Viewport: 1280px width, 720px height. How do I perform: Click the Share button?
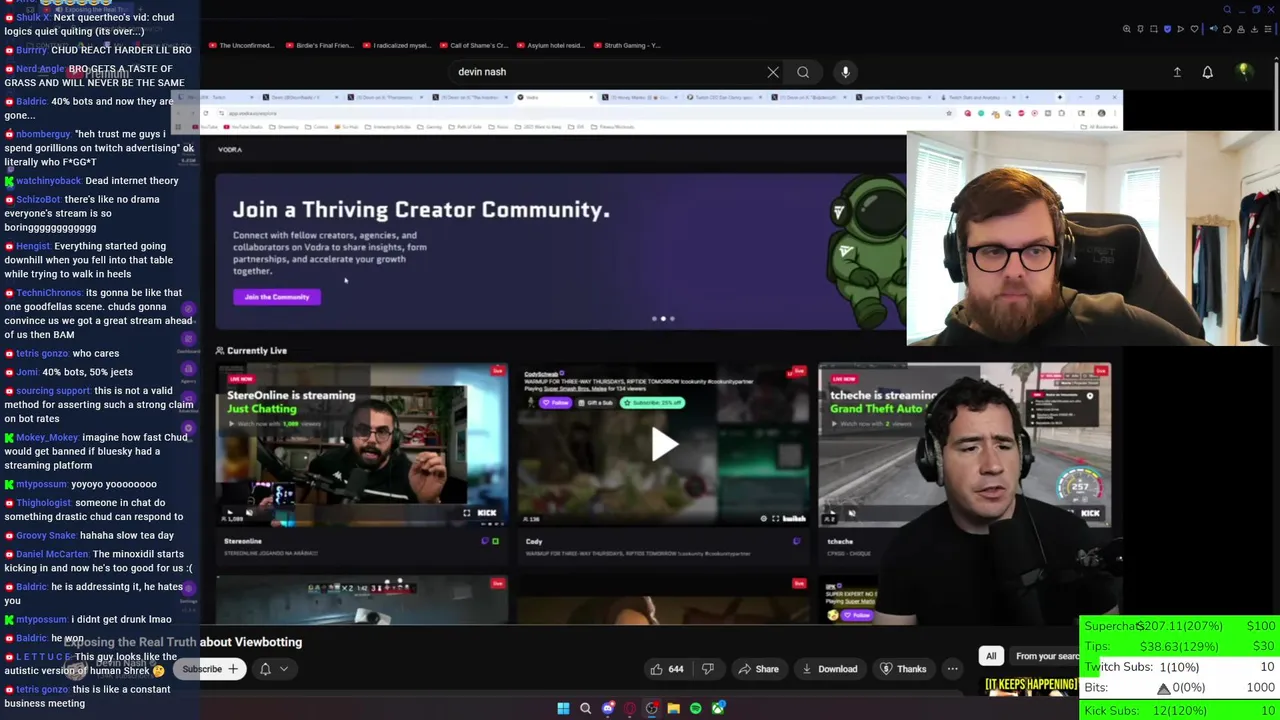tap(758, 669)
